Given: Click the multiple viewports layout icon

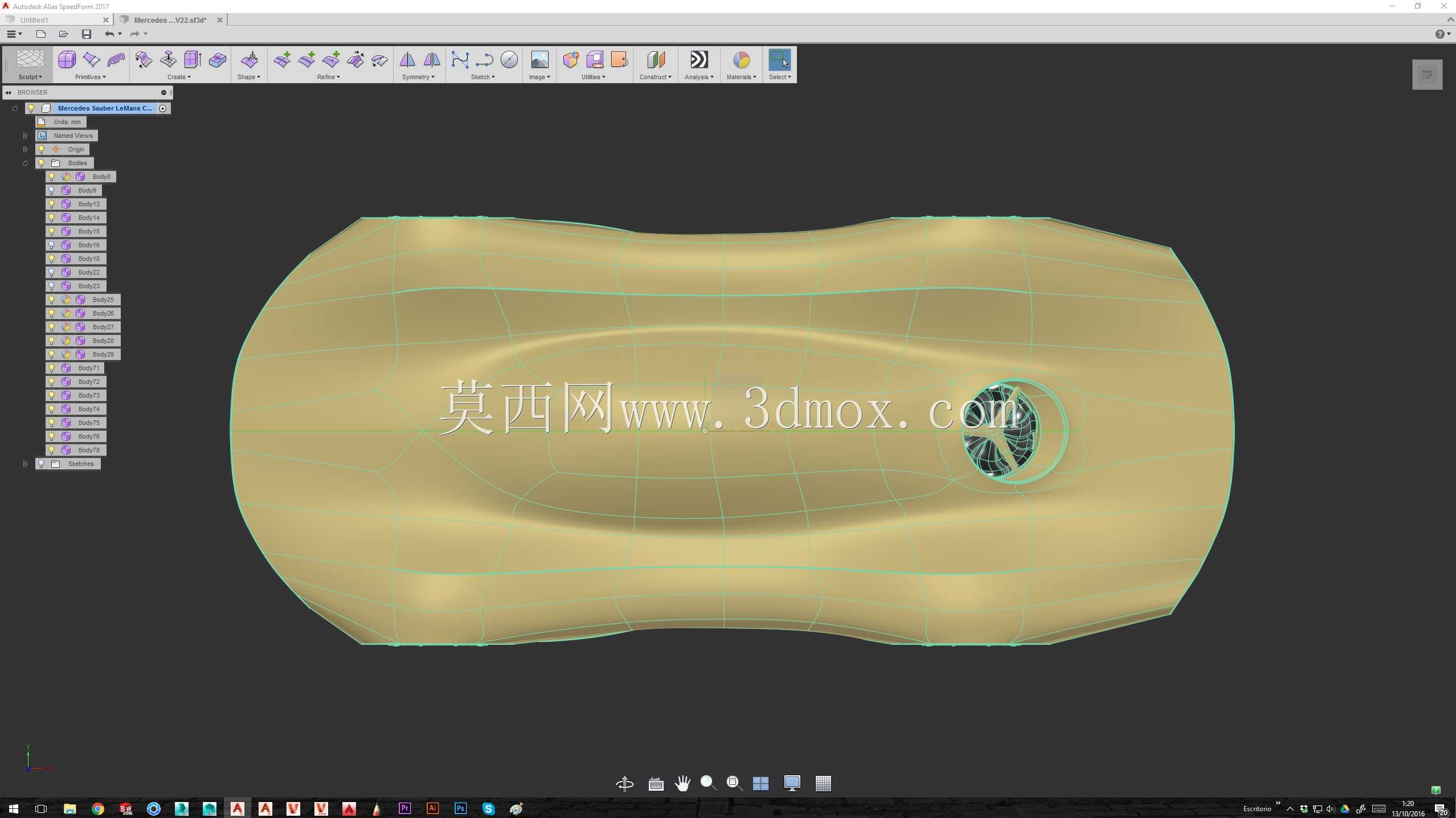Looking at the screenshot, I should click(x=760, y=784).
